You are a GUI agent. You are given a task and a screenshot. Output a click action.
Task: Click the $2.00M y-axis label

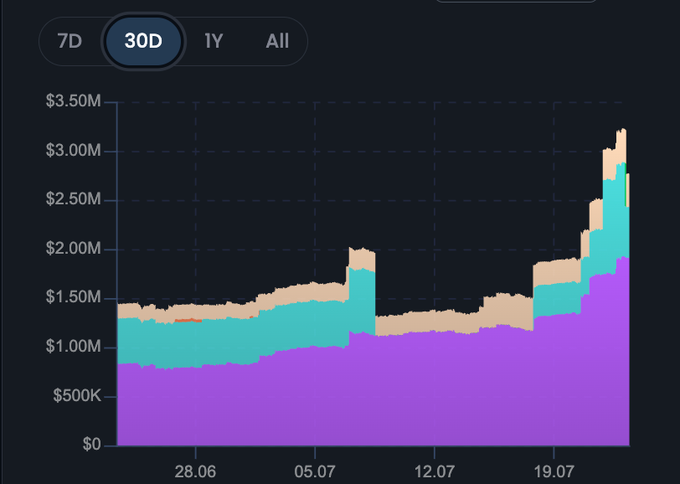[73, 249]
